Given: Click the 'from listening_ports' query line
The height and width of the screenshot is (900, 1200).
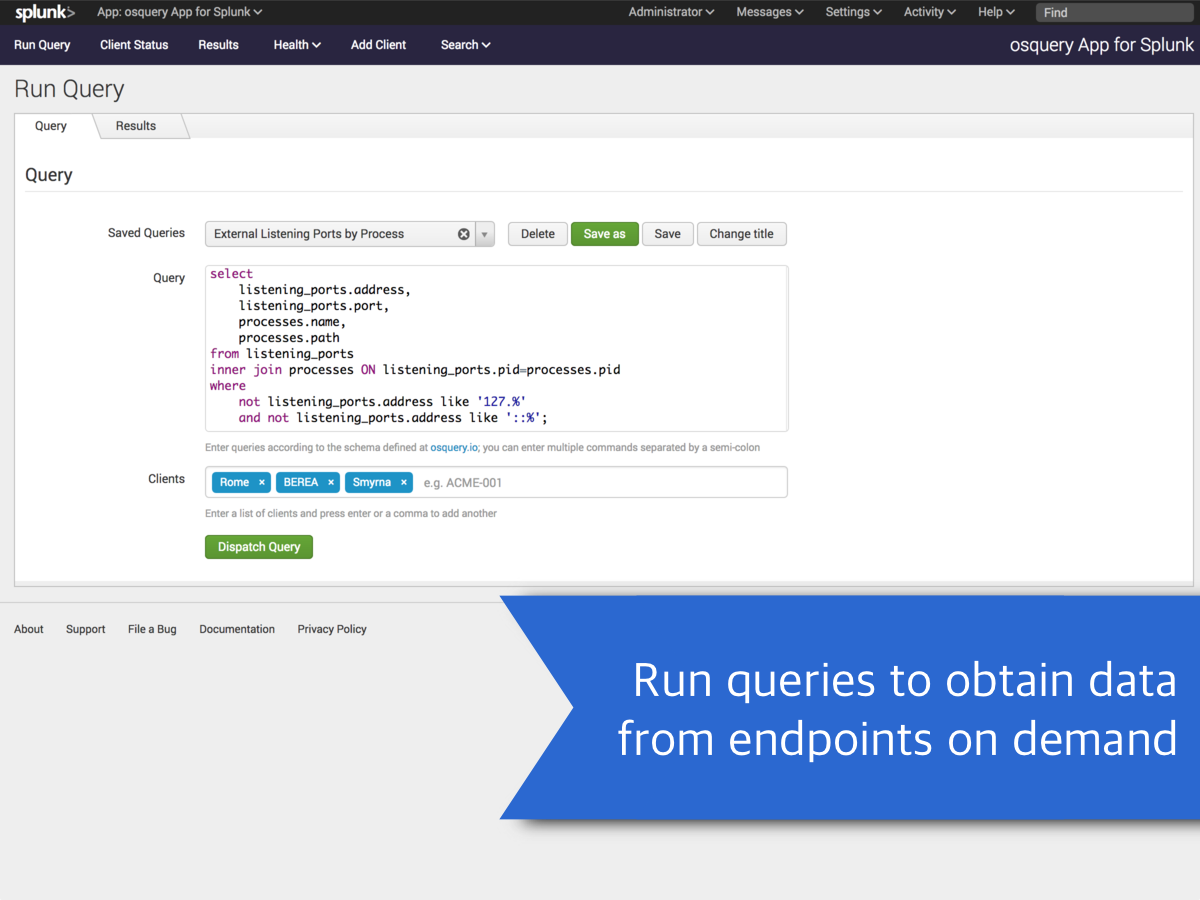Looking at the screenshot, I should coord(282,354).
